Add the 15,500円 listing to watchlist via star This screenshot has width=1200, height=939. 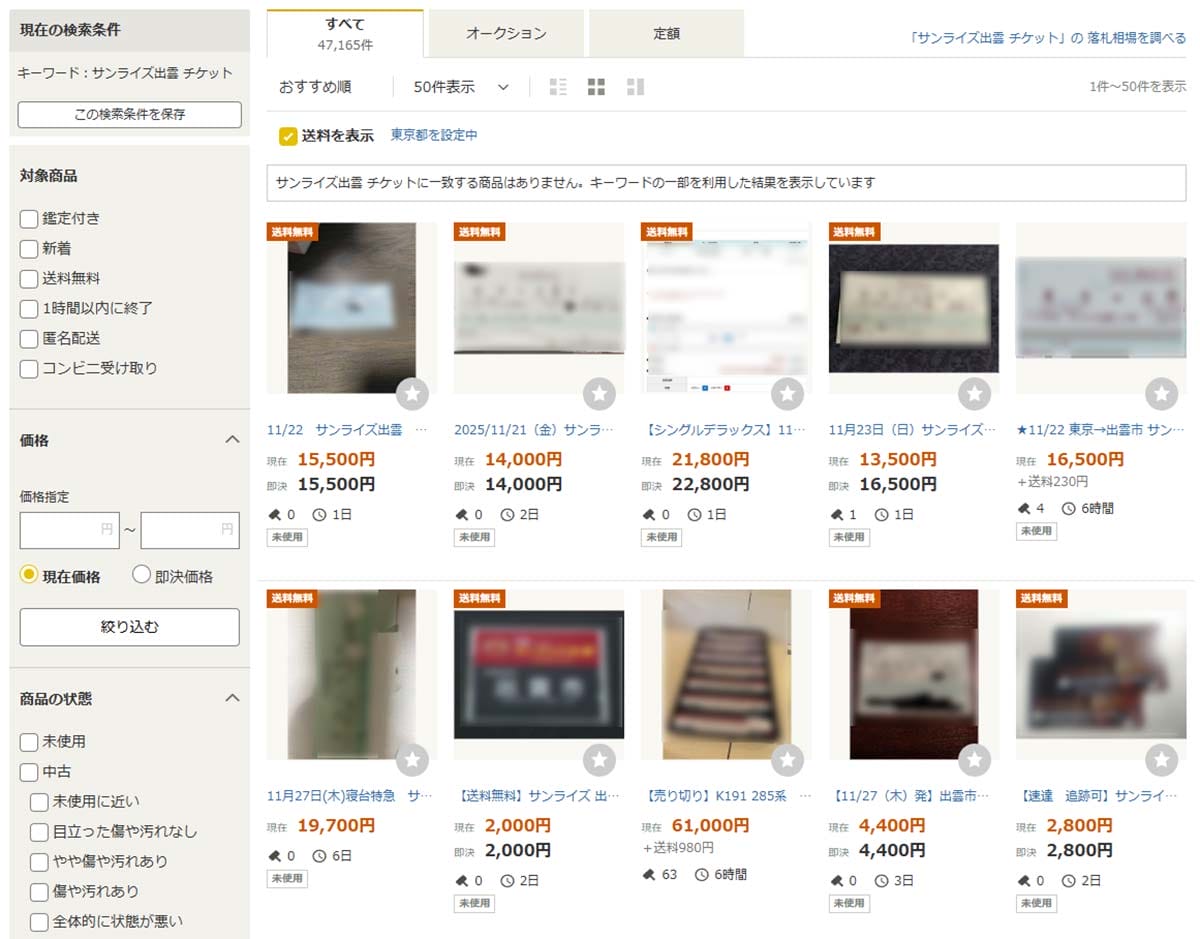coord(412,394)
